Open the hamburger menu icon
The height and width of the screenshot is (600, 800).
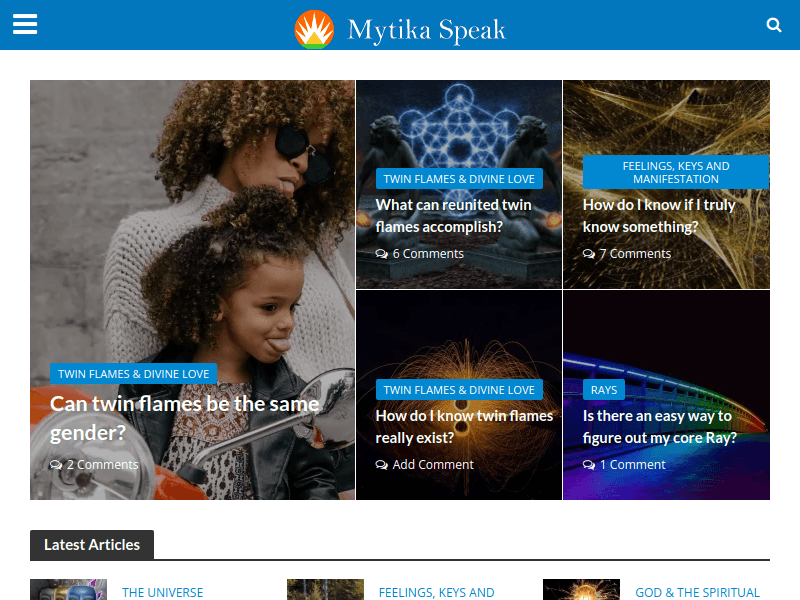25,24
